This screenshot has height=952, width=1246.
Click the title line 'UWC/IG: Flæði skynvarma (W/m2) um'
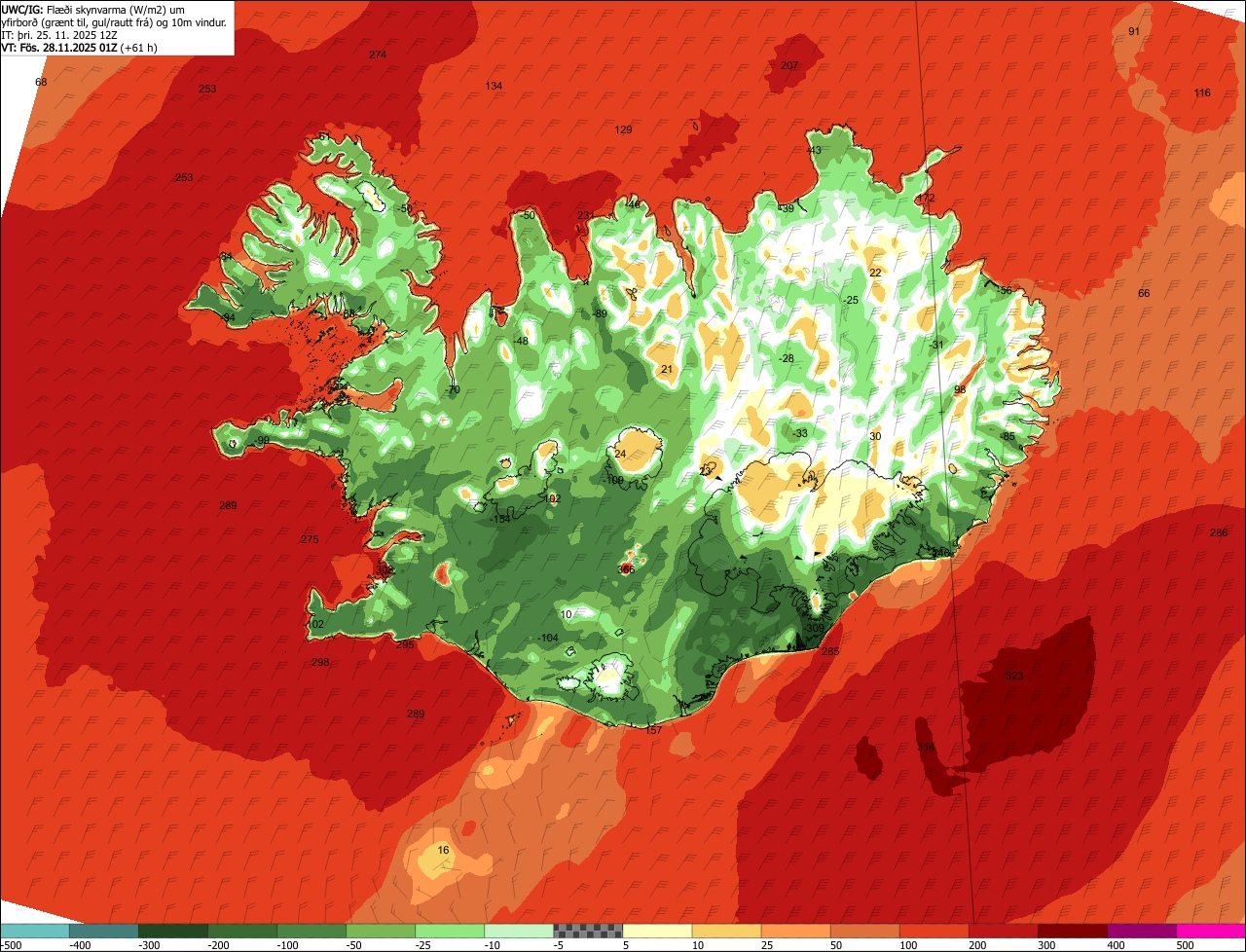(x=93, y=9)
